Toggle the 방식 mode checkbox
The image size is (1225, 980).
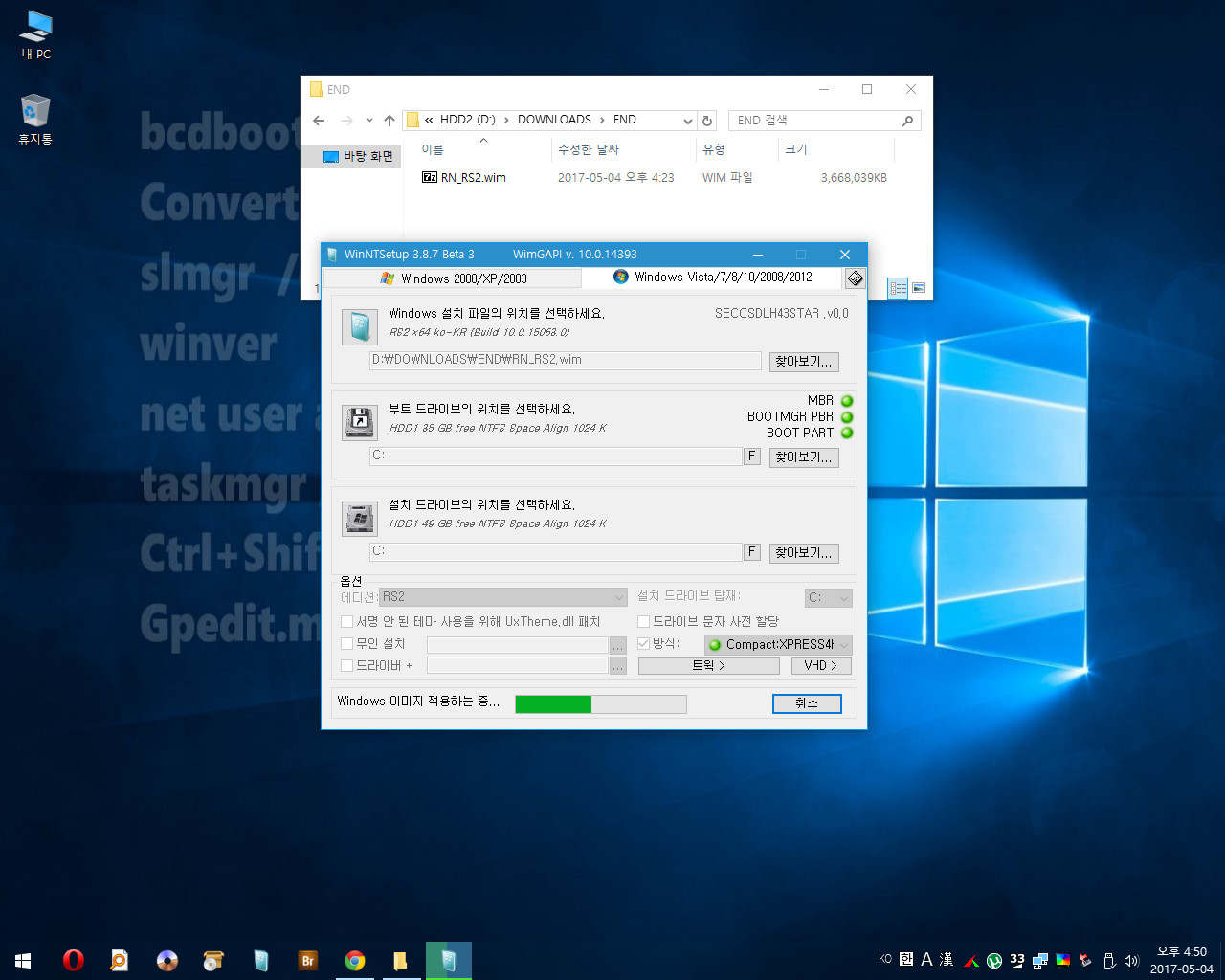pyautogui.click(x=644, y=643)
